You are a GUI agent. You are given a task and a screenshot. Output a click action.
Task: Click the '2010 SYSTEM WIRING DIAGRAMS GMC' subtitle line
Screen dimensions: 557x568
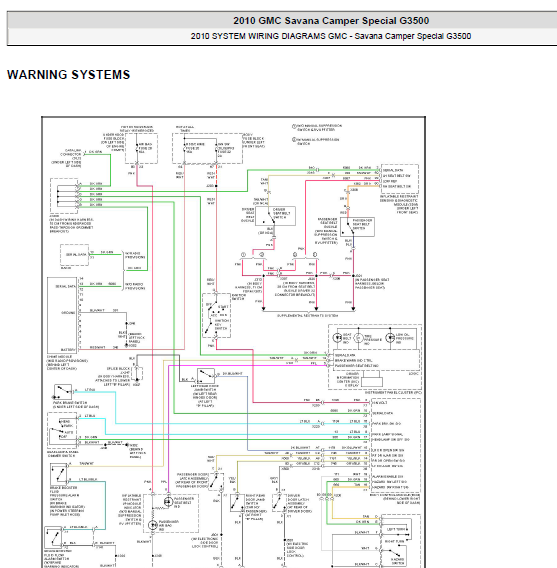click(x=331, y=36)
